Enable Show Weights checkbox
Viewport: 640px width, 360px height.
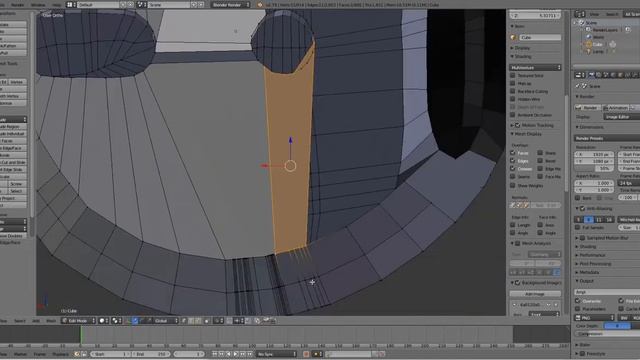pyautogui.click(x=513, y=185)
